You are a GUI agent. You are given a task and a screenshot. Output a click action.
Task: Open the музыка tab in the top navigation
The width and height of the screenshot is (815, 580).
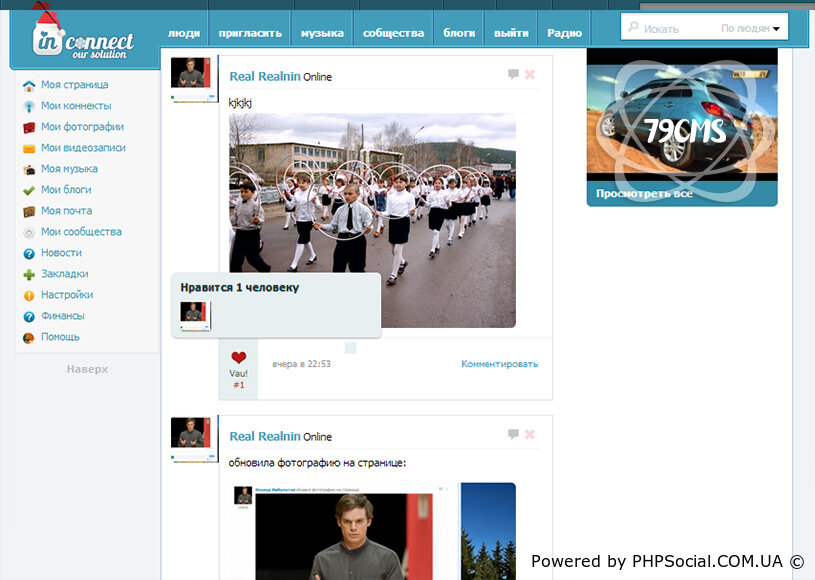[322, 33]
